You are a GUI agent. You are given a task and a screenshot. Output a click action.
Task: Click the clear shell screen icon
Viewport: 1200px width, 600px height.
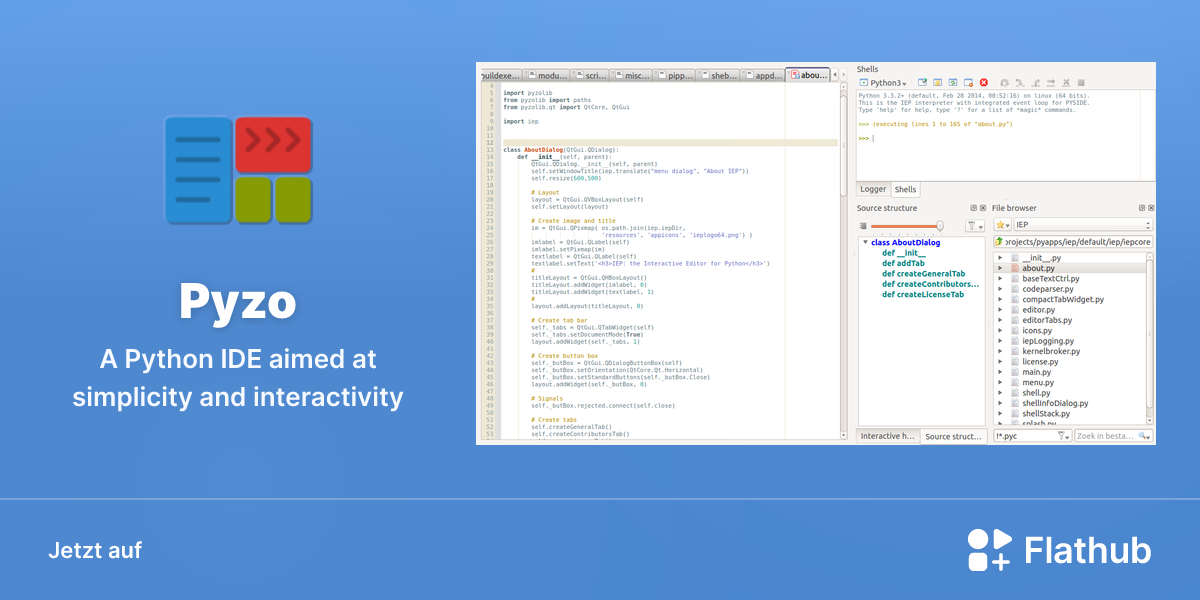point(922,82)
